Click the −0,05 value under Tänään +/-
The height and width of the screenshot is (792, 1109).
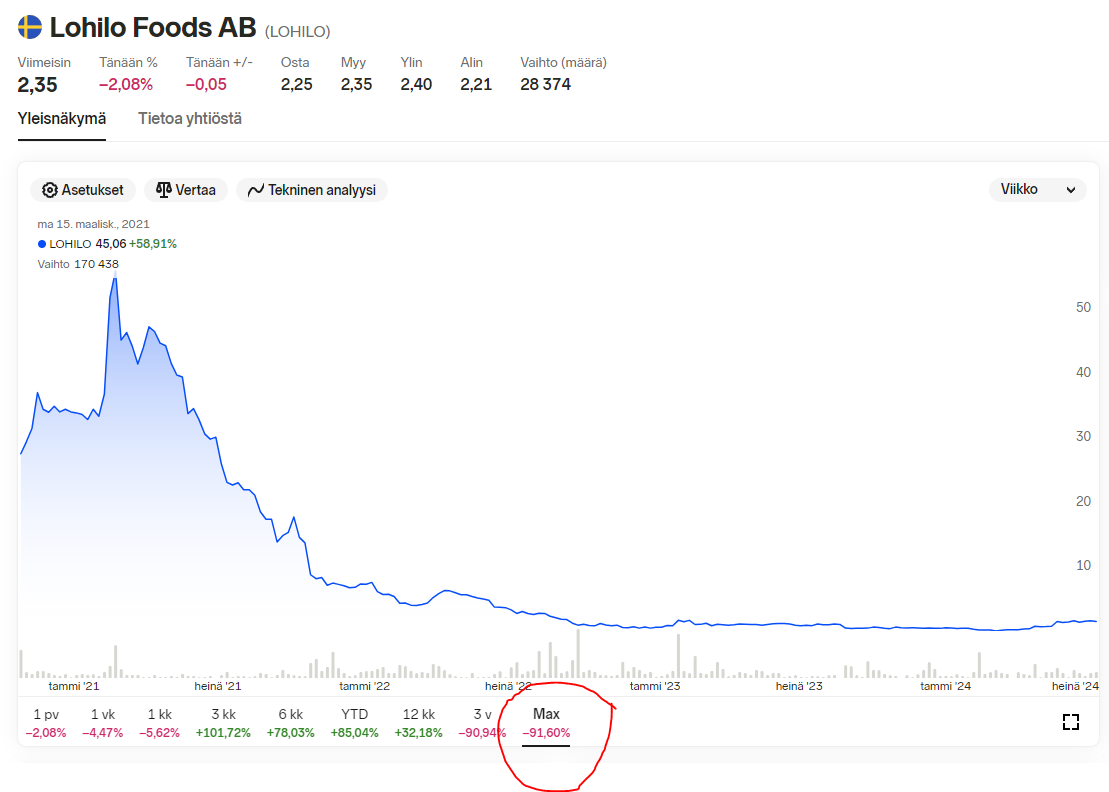(x=206, y=84)
